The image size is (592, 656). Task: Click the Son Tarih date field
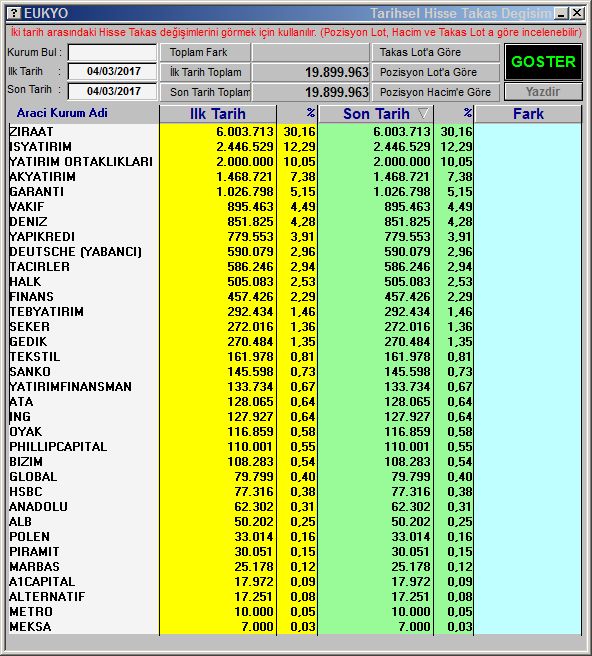[113, 91]
